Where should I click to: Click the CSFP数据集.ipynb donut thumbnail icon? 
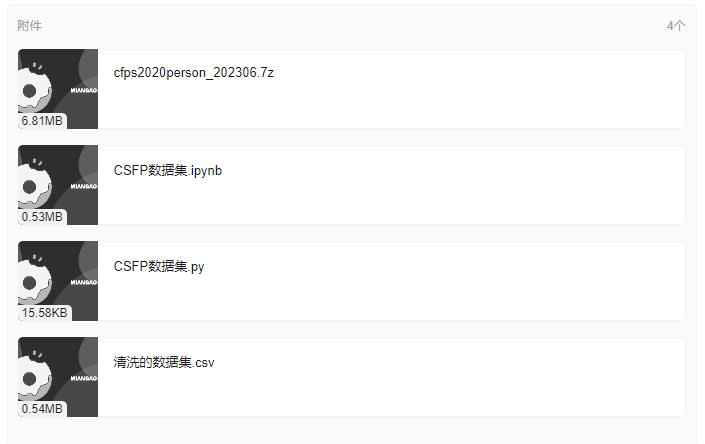pyautogui.click(x=58, y=185)
